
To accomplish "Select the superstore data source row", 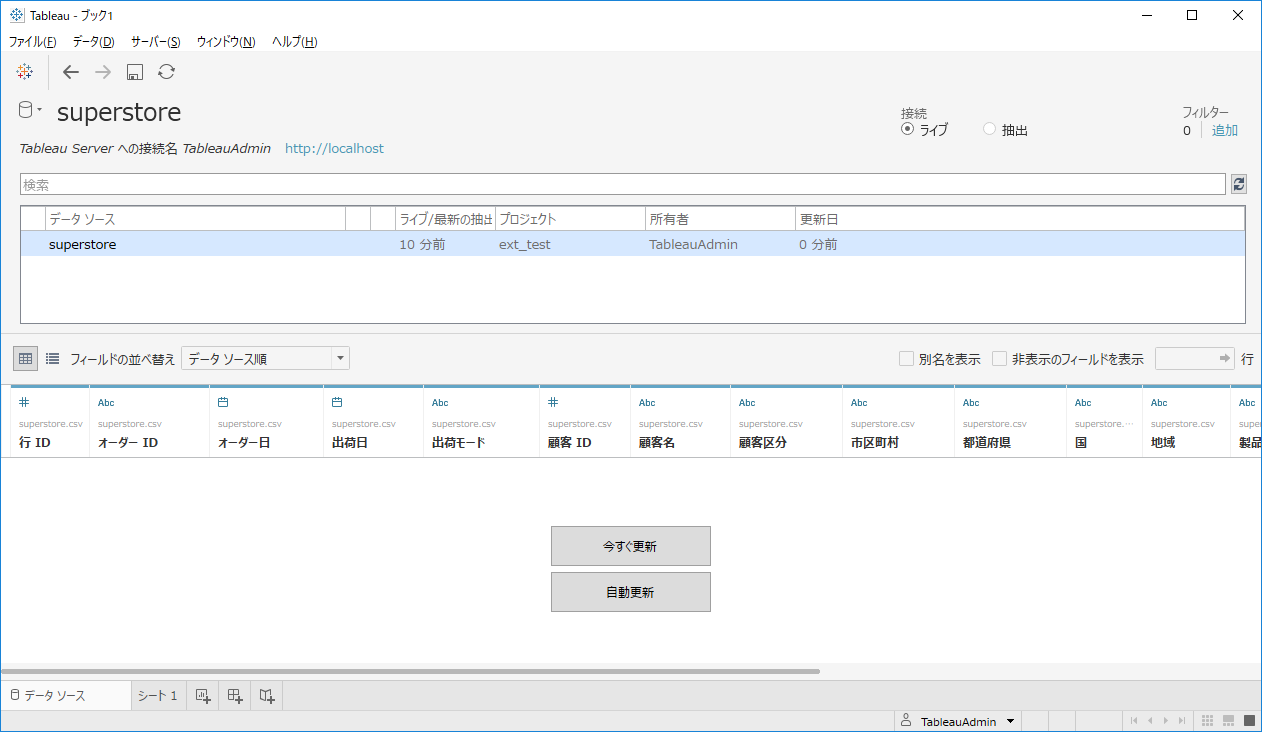I will [633, 244].
